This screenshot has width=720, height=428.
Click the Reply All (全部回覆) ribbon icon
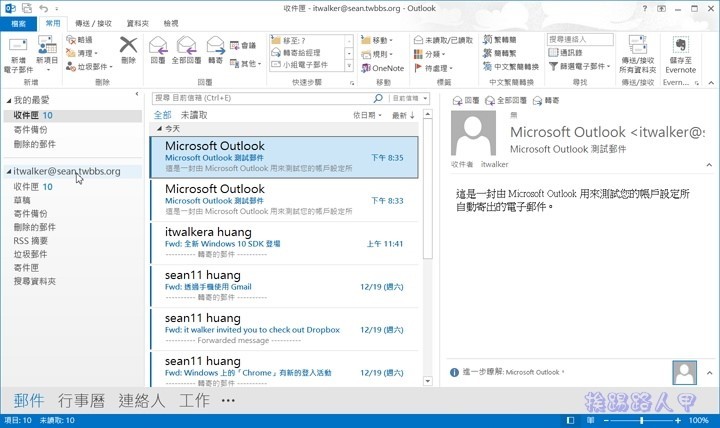click(x=186, y=45)
